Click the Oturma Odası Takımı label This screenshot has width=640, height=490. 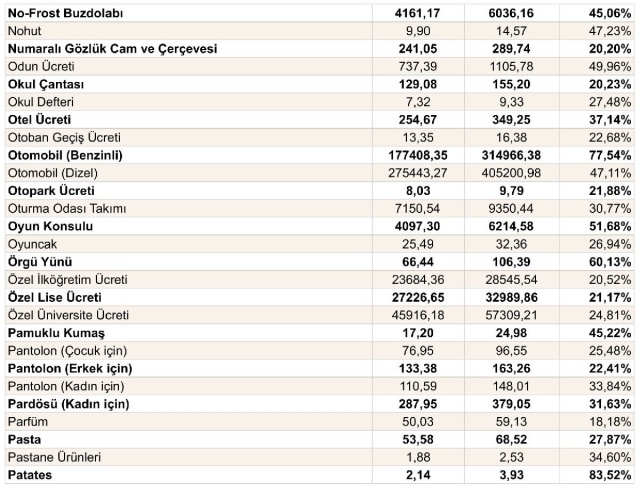click(67, 209)
